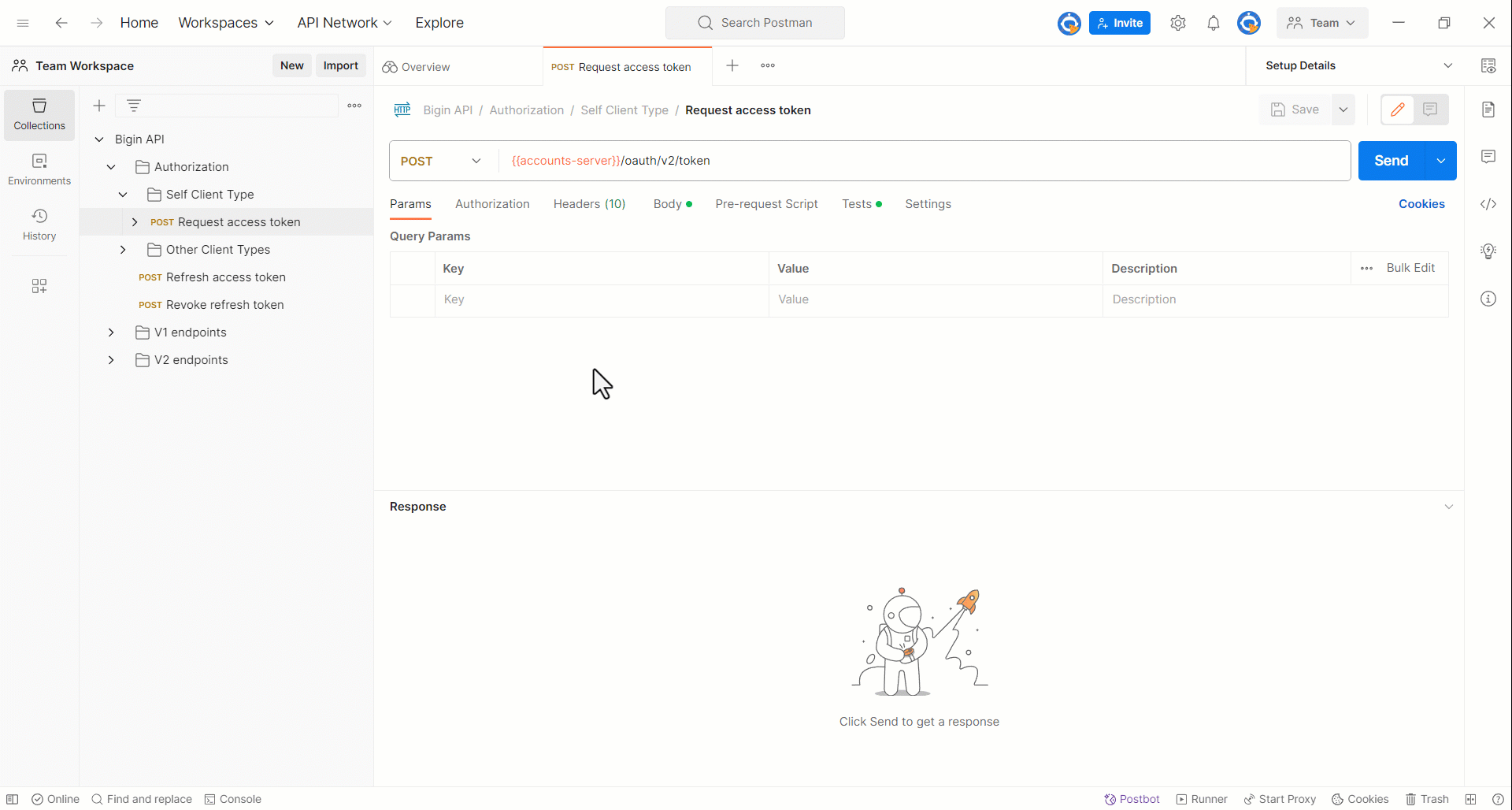
Task: Toggle the Pretty docs view next to pencil
Action: [x=1431, y=110]
